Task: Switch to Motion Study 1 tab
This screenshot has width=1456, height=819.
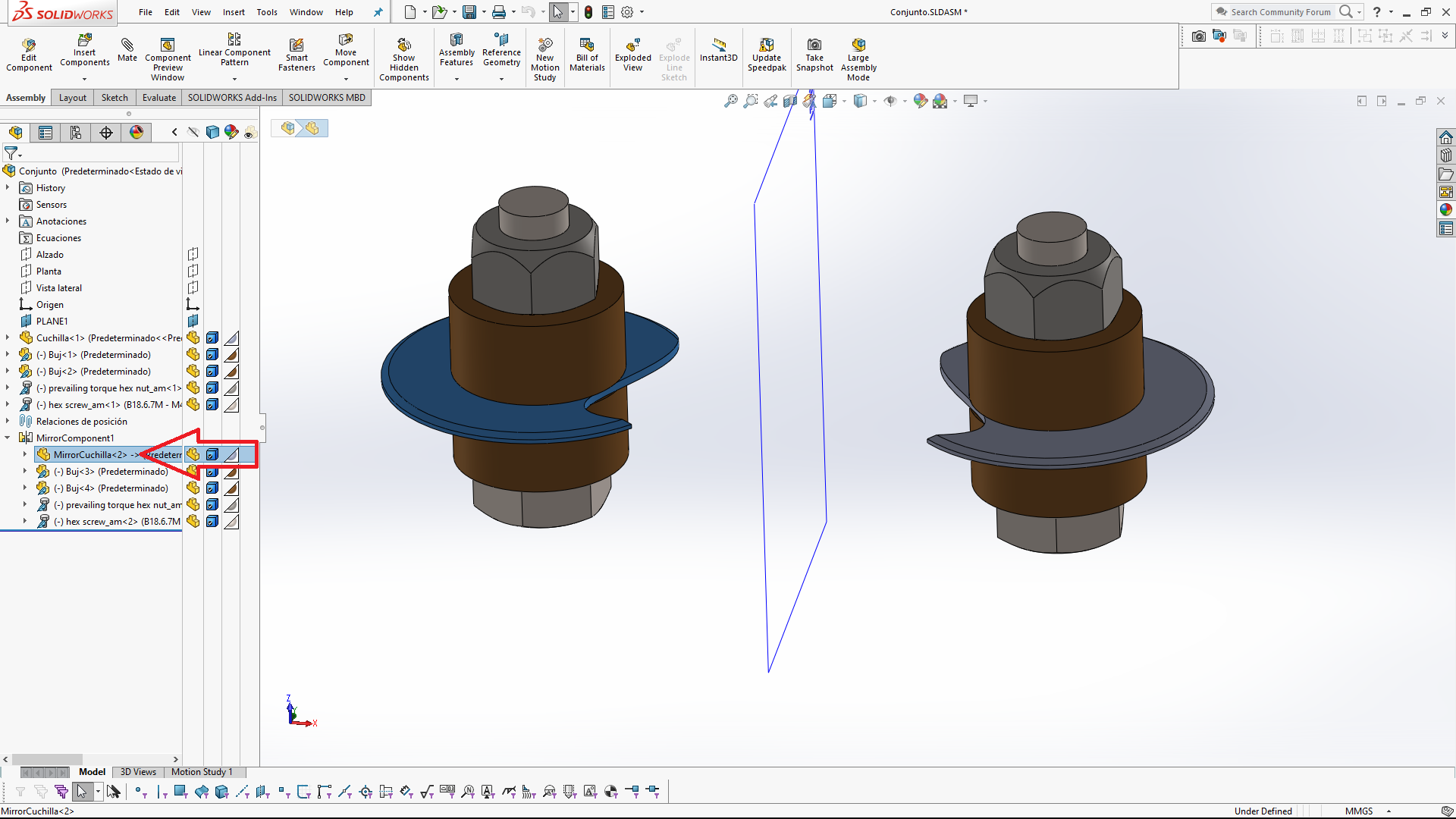Action: pos(202,772)
